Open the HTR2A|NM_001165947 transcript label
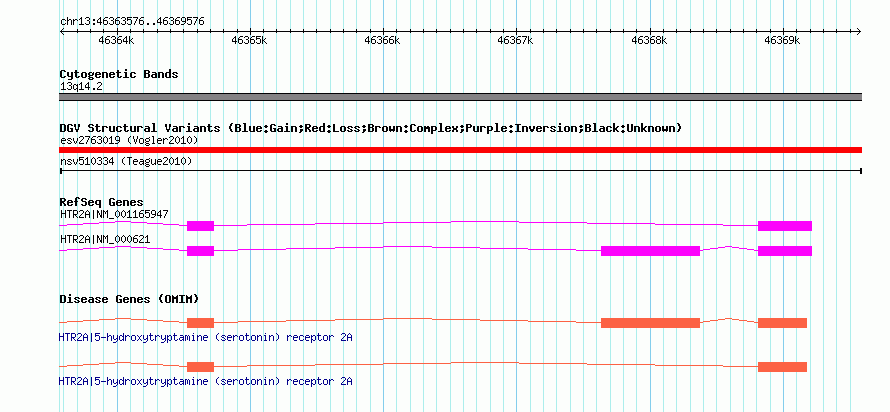The image size is (890, 412). (114, 214)
